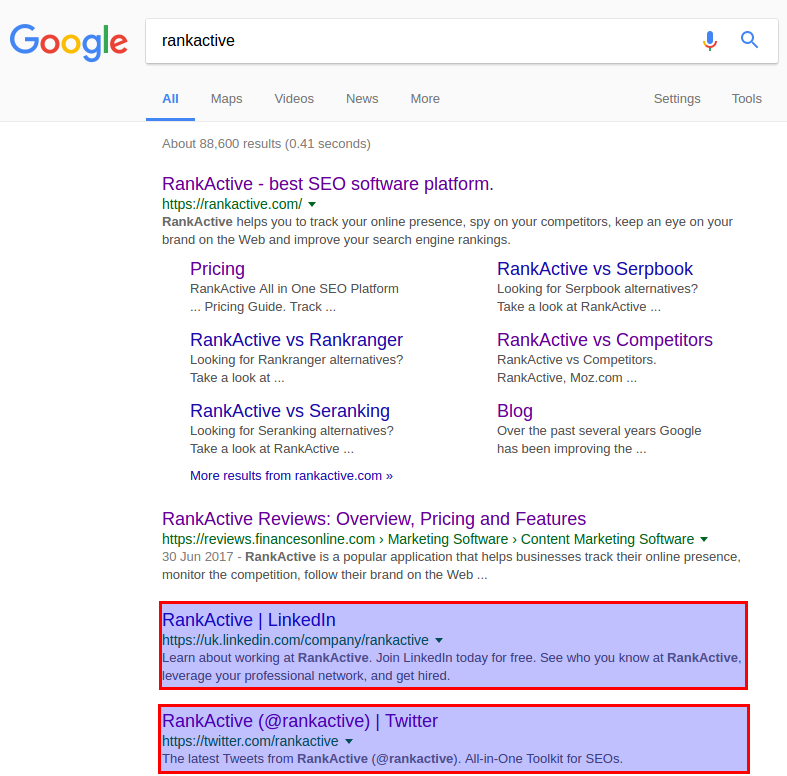The width and height of the screenshot is (787, 776).
Task: Switch to the Videos tab
Action: pos(294,99)
